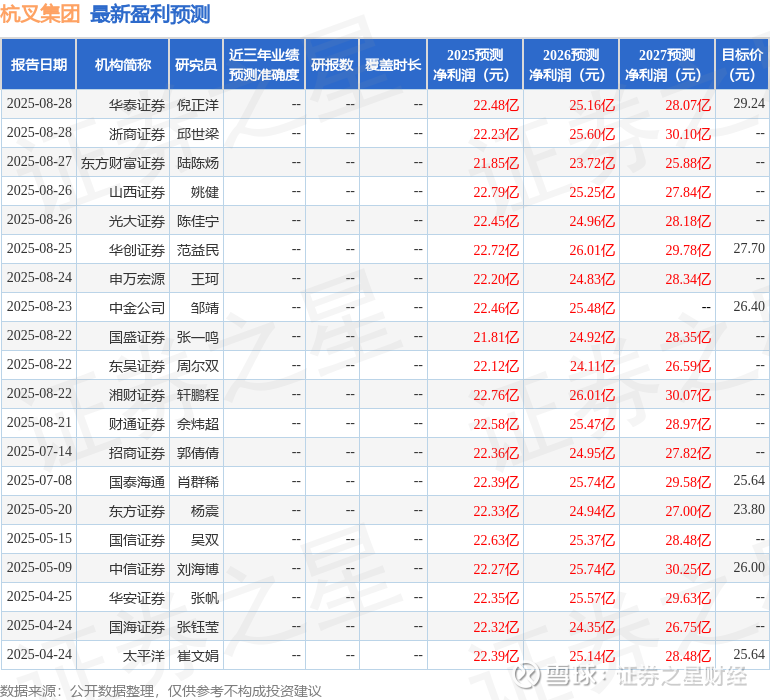Click target price 26.00

(x=749, y=567)
